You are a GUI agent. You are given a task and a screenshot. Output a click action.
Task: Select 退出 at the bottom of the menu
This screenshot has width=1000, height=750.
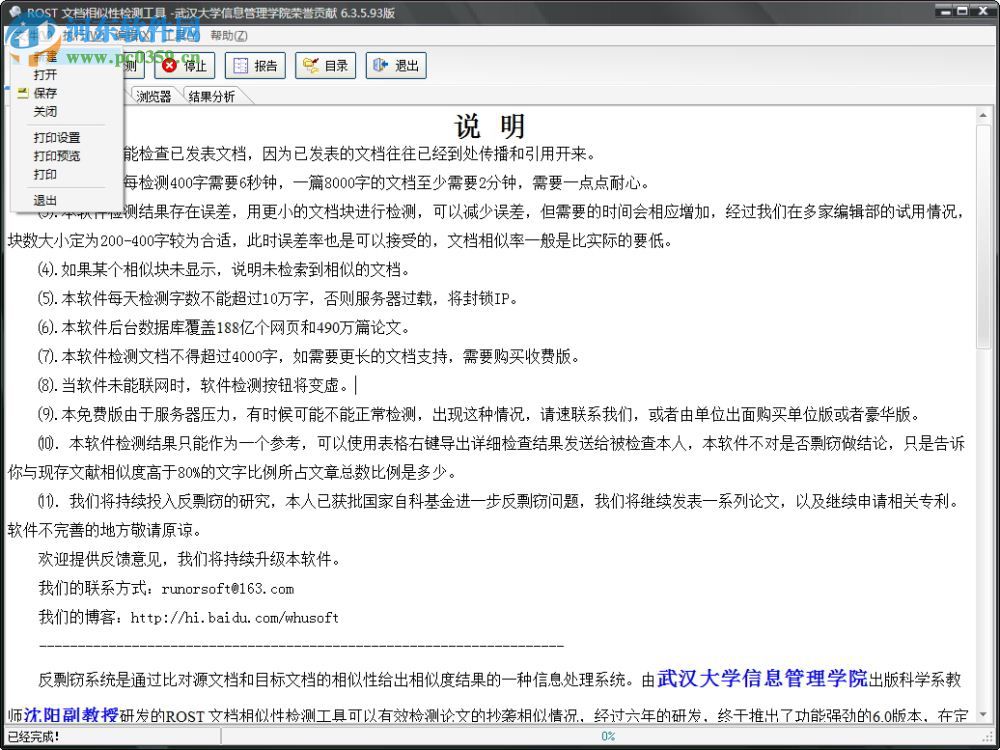(44, 200)
